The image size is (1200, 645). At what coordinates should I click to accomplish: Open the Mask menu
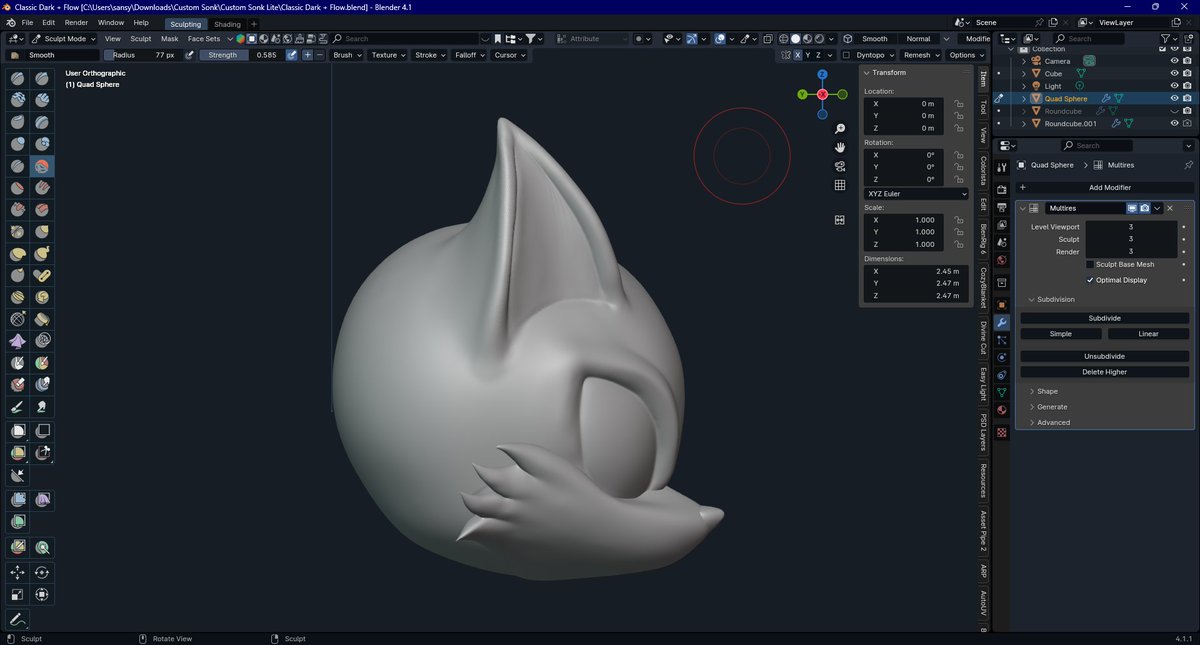[170, 39]
